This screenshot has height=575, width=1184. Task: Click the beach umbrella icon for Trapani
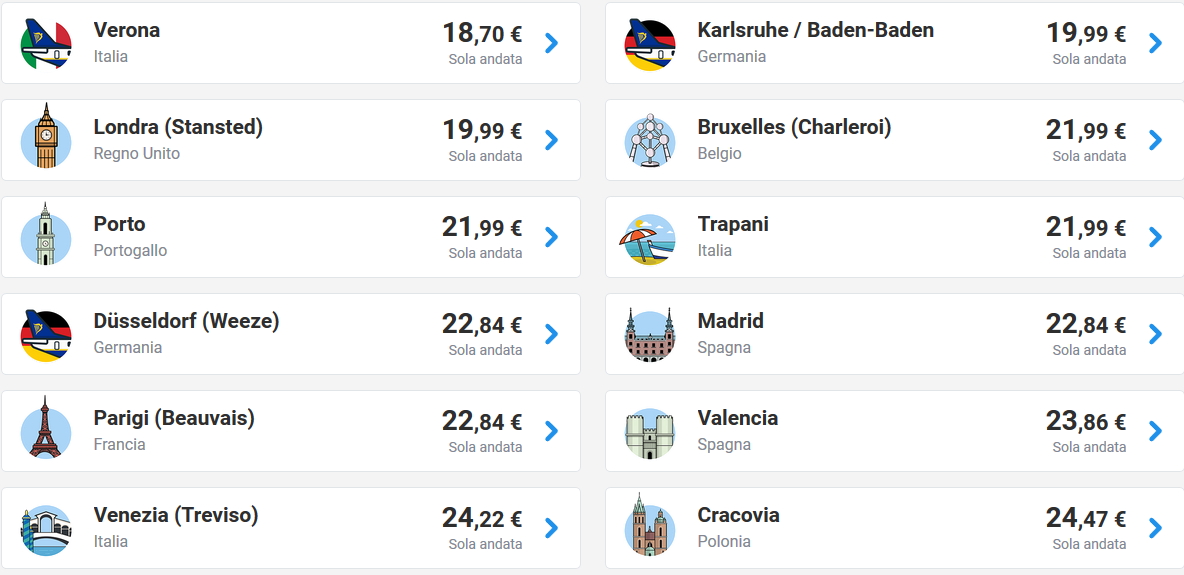(650, 238)
